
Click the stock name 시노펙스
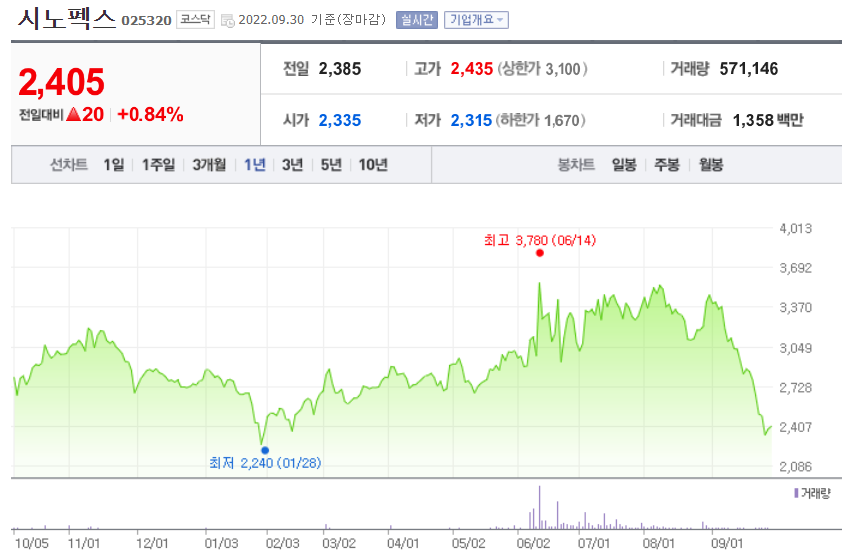67,19
